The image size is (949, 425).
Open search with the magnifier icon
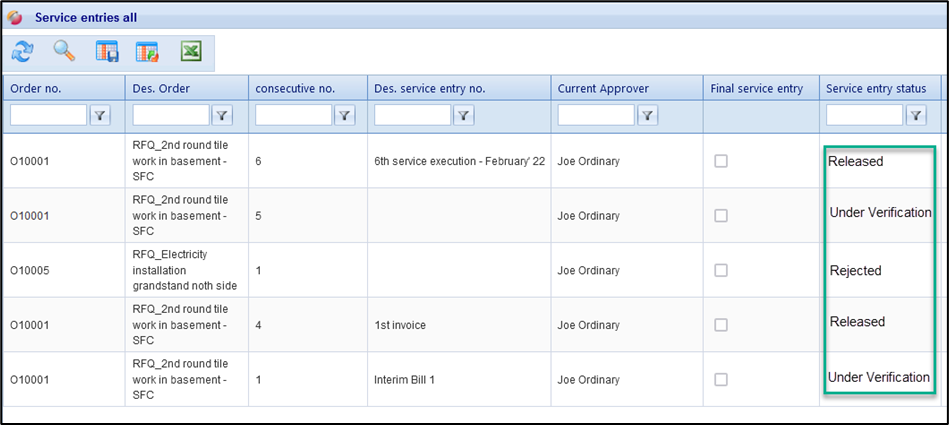[x=64, y=51]
